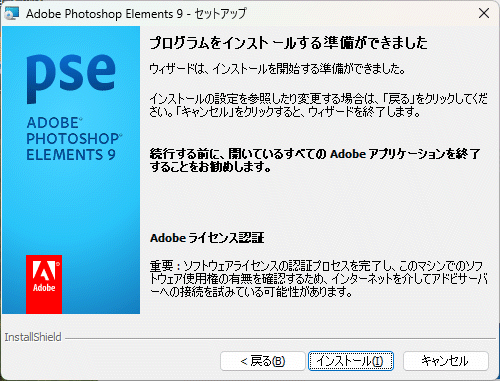Click the installer icon in the title bar
This screenshot has width=500, height=381.
[12, 14]
